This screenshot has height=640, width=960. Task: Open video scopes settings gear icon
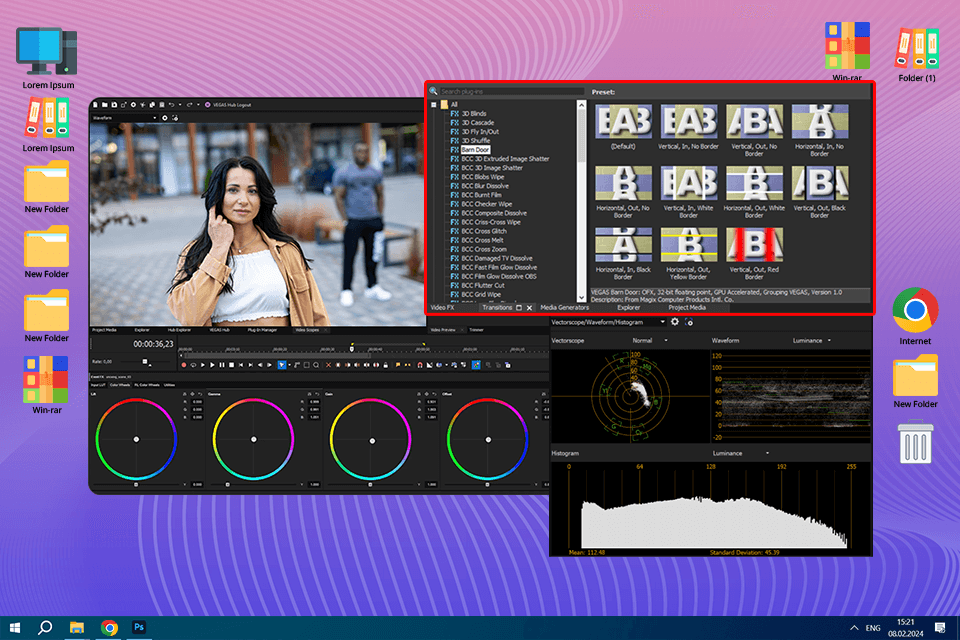pos(675,322)
